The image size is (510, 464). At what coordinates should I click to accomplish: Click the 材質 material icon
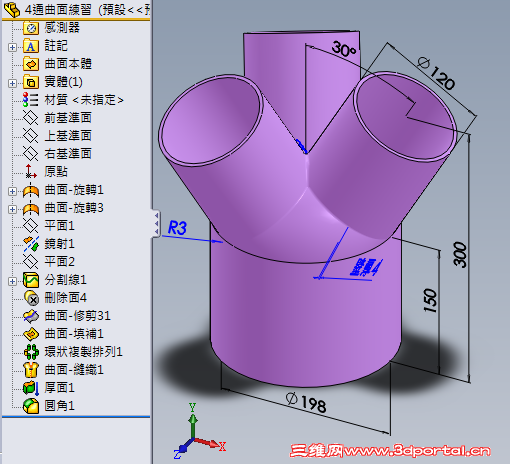pyautogui.click(x=31, y=100)
